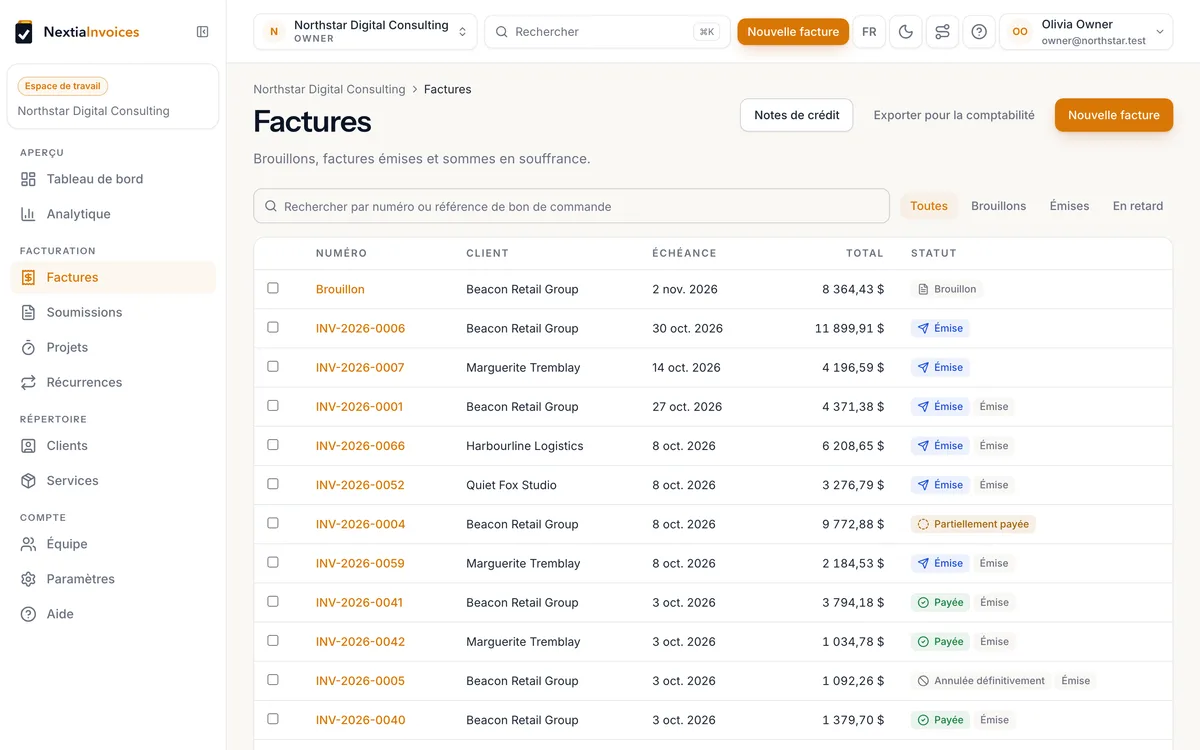Viewport: 1200px width, 750px height.
Task: Tick the checkbox for INV-2026-0006
Action: [x=273, y=327]
